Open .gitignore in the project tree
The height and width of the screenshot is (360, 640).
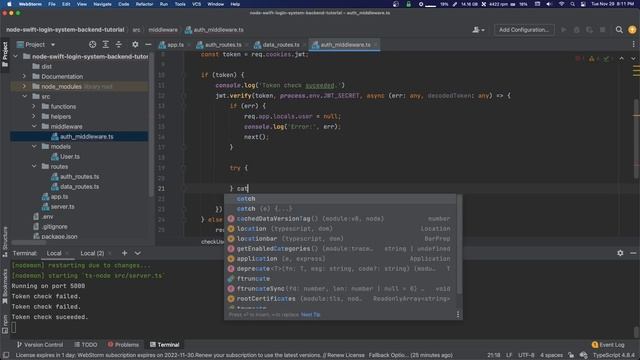54,227
